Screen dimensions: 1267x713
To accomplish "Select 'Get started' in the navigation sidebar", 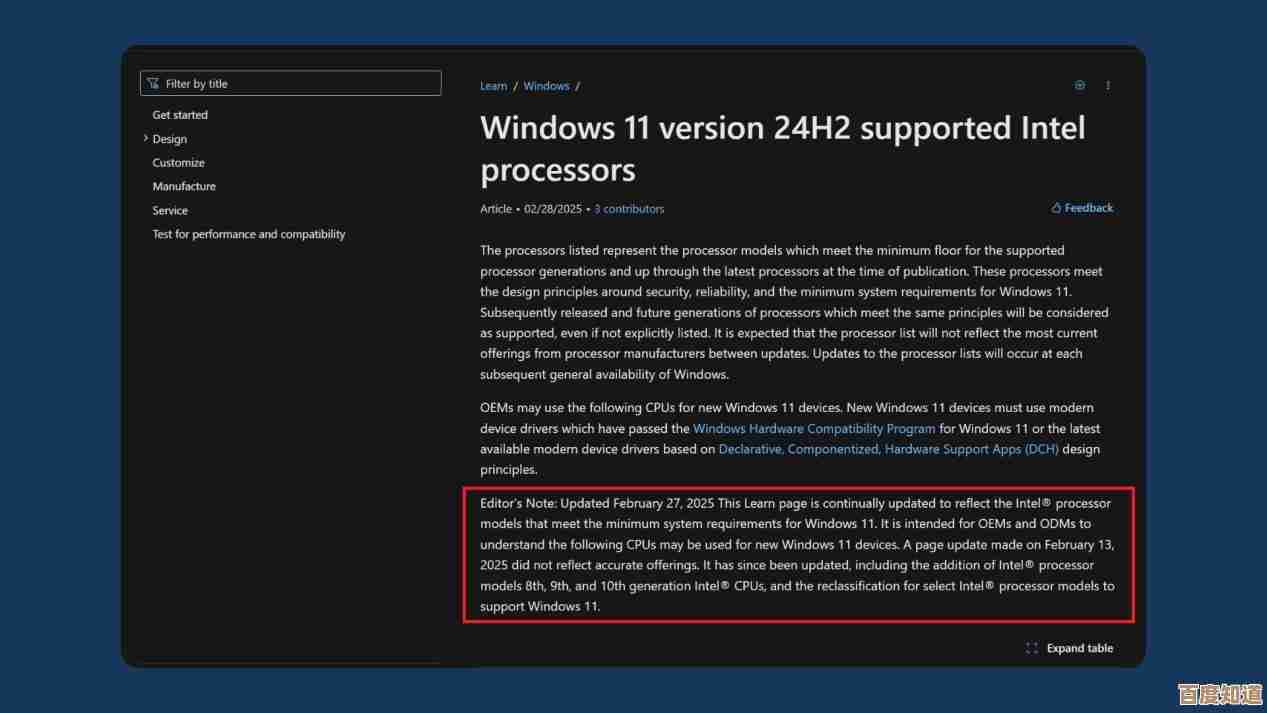I will click(x=180, y=114).
